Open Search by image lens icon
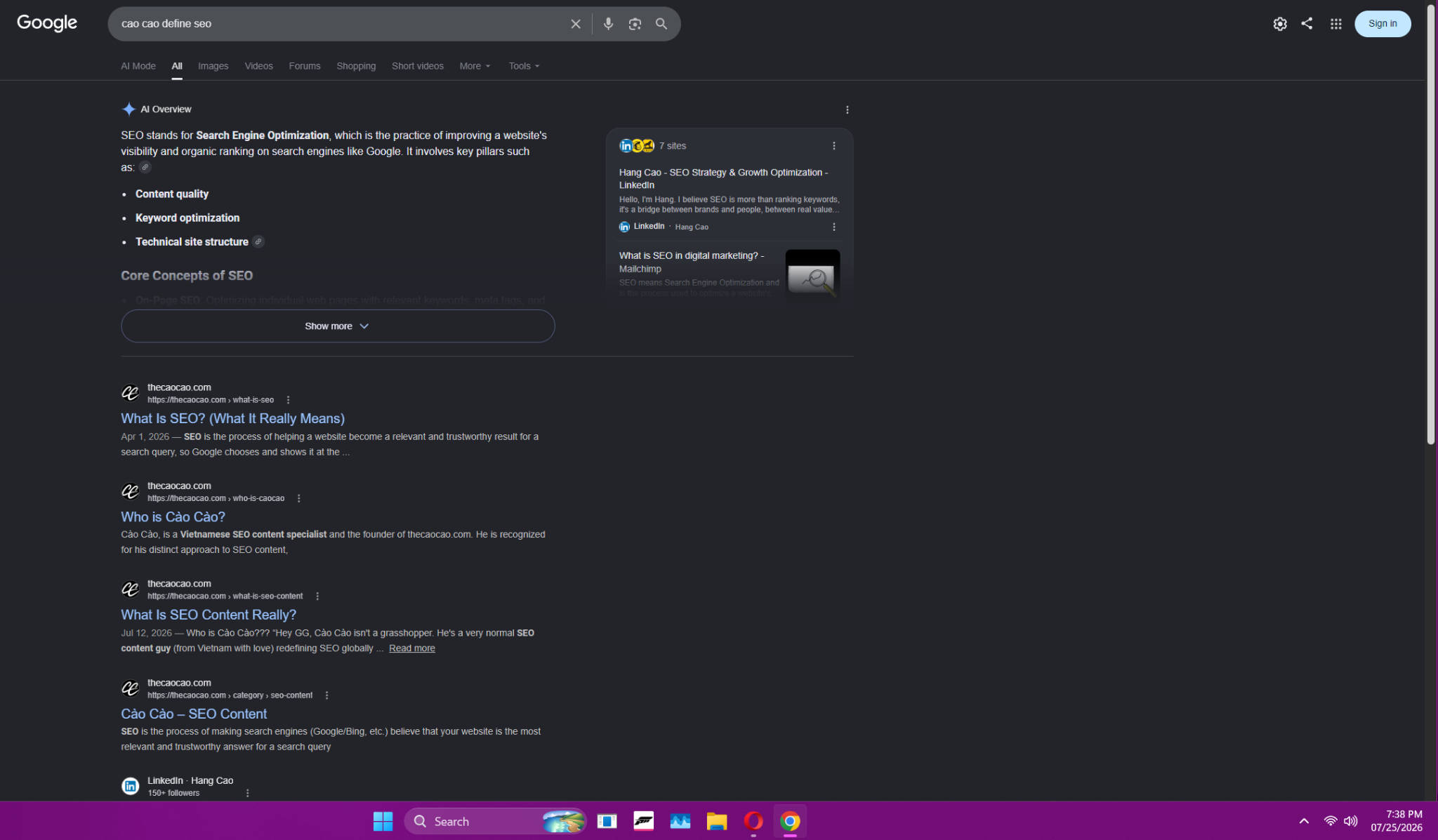Image resolution: width=1438 pixels, height=840 pixels. (635, 24)
